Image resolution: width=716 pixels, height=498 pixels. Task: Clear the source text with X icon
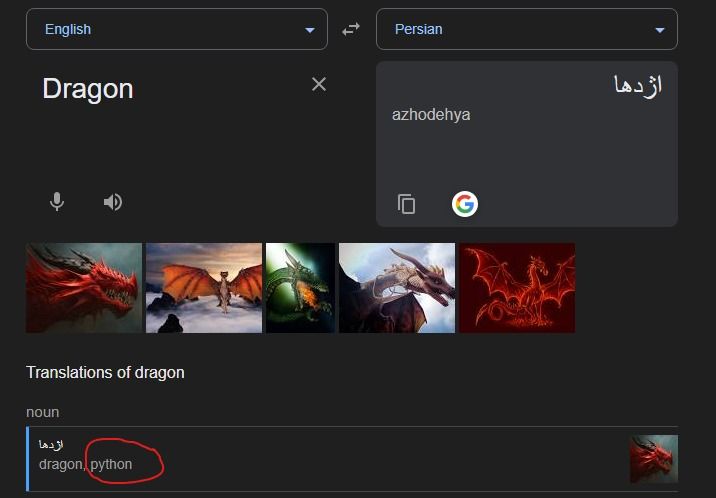(x=319, y=85)
